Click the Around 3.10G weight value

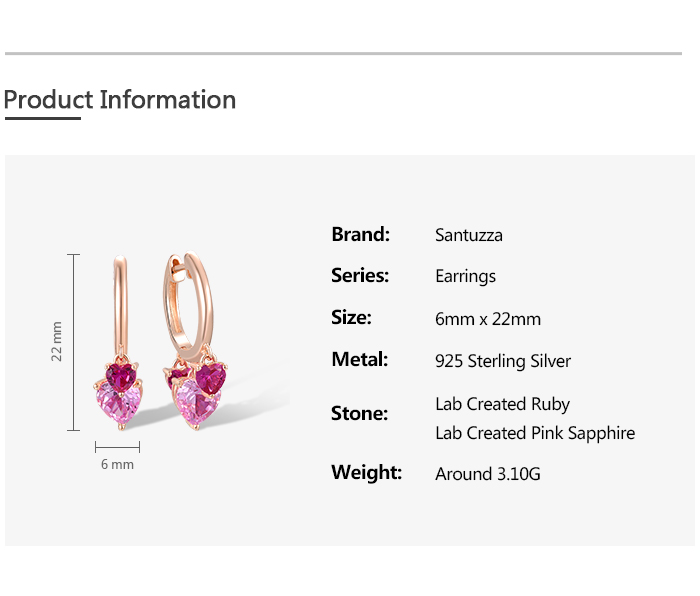(x=488, y=474)
